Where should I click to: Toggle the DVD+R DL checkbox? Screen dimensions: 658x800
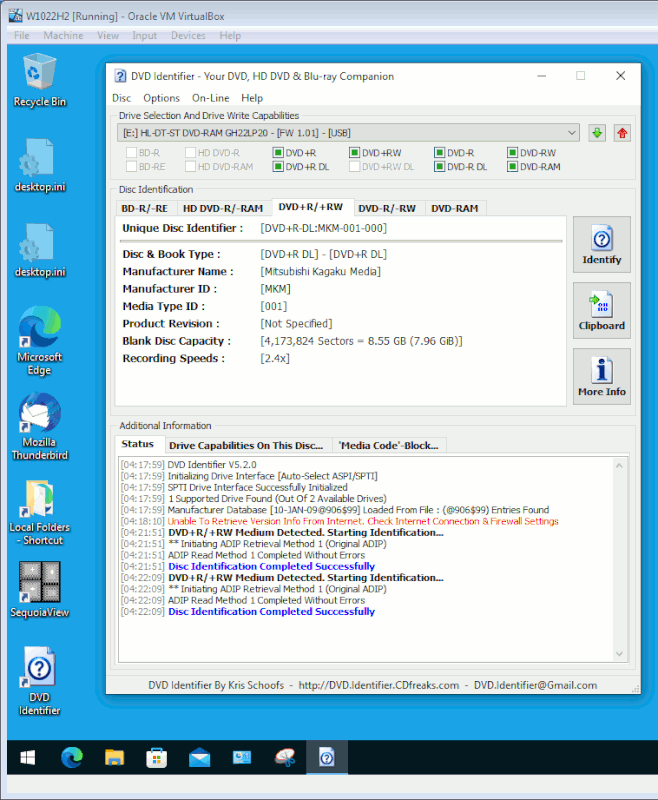pyautogui.click(x=278, y=166)
